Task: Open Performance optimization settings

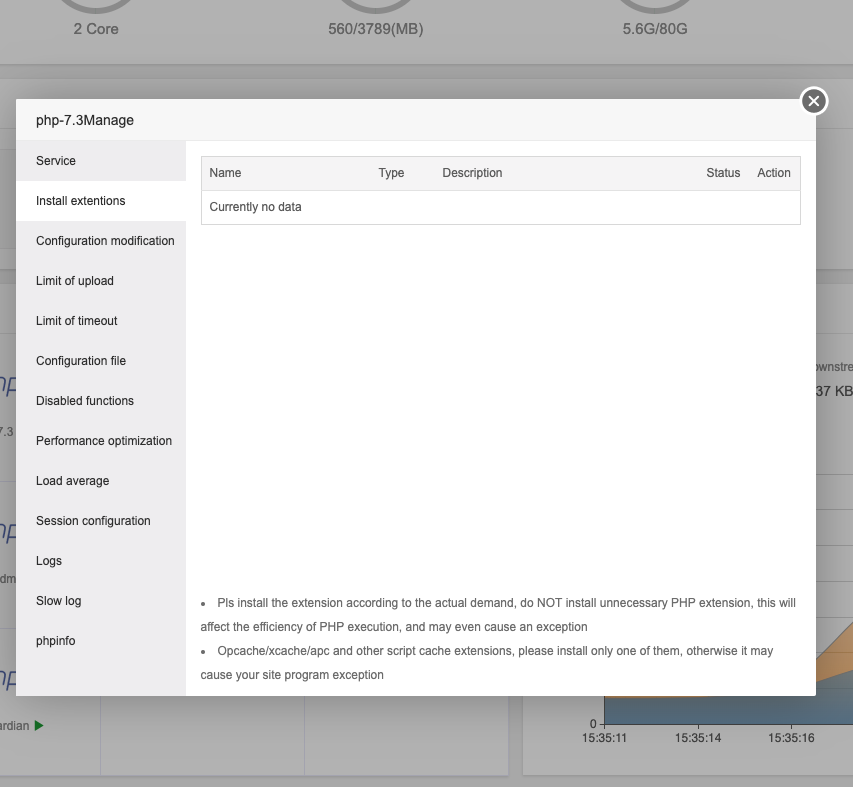Action: click(x=104, y=441)
